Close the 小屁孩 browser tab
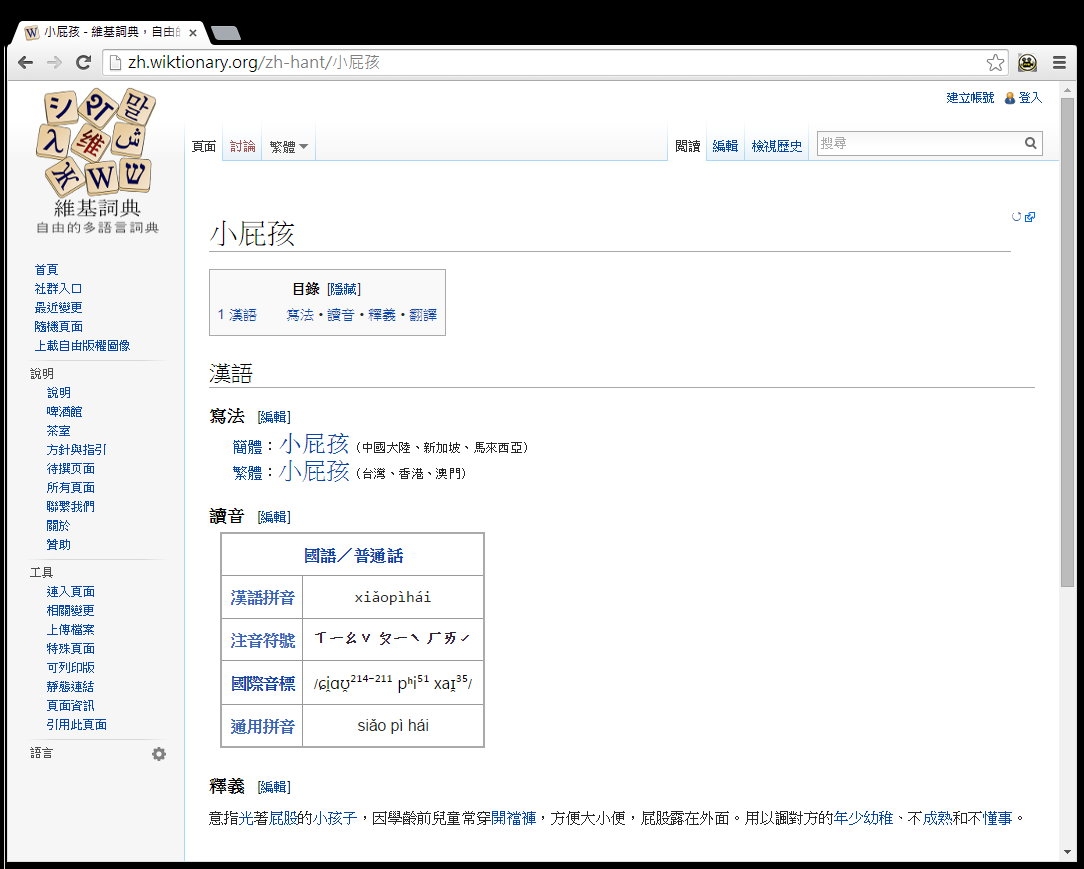Image resolution: width=1084 pixels, height=869 pixels. (x=193, y=32)
